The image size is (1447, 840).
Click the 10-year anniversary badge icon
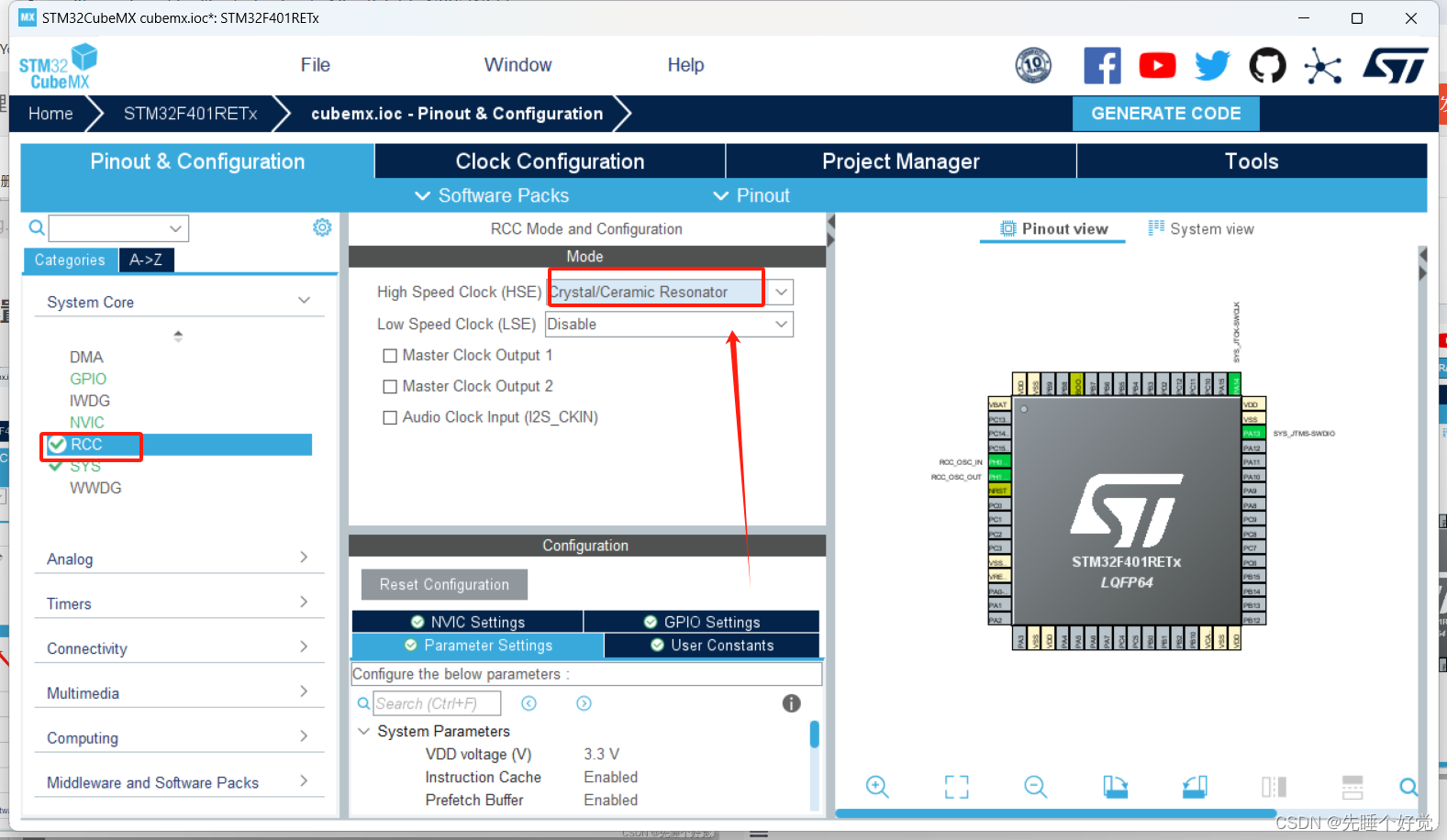(x=1033, y=66)
